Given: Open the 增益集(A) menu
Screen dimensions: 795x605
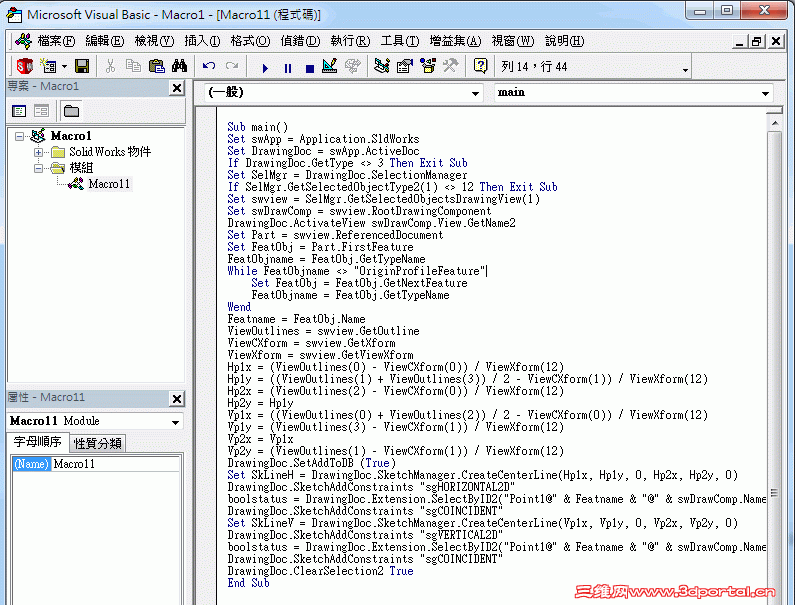Looking at the screenshot, I should [x=455, y=41].
